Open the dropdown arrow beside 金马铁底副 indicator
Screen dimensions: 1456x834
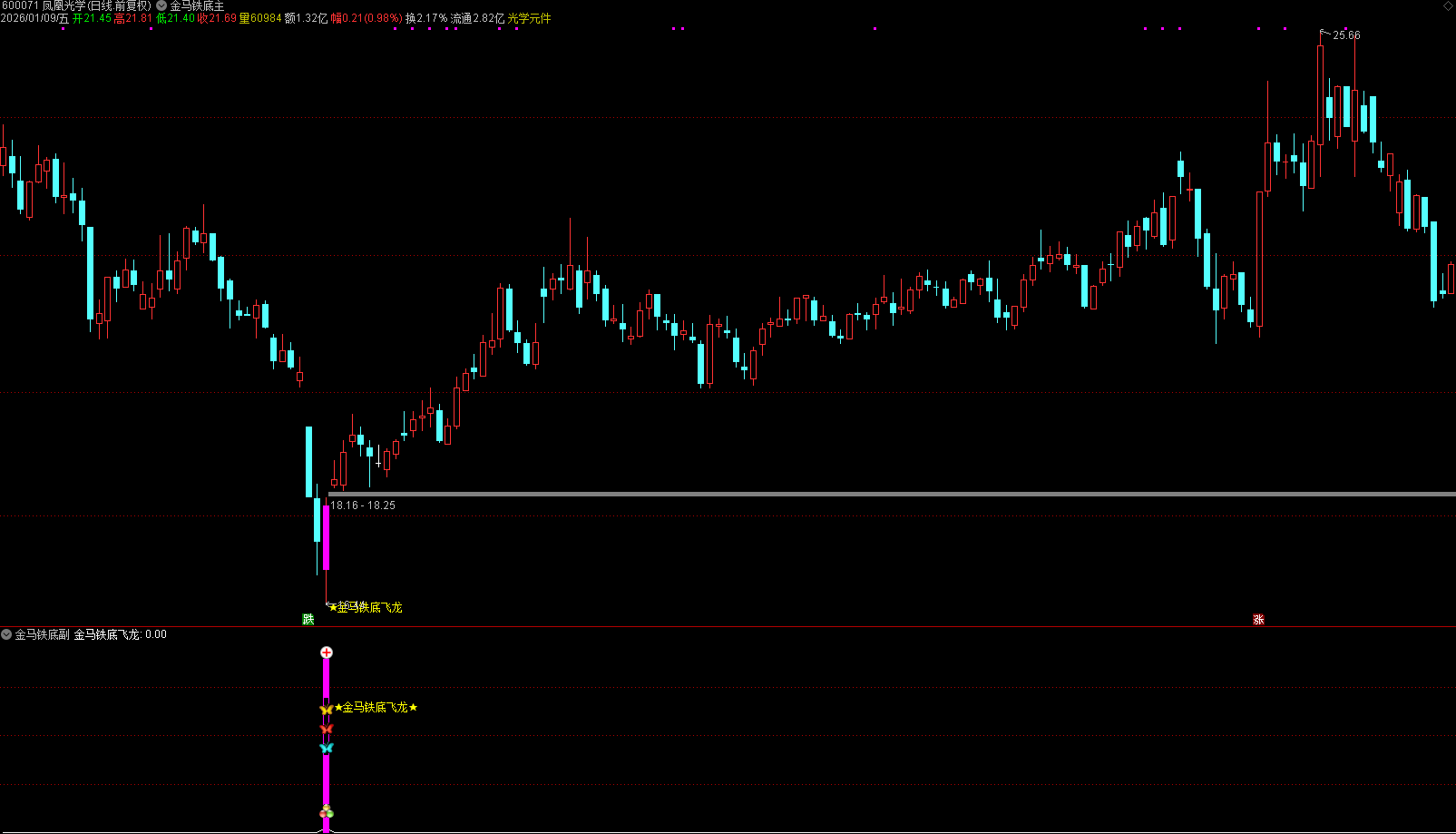click(x=6, y=634)
